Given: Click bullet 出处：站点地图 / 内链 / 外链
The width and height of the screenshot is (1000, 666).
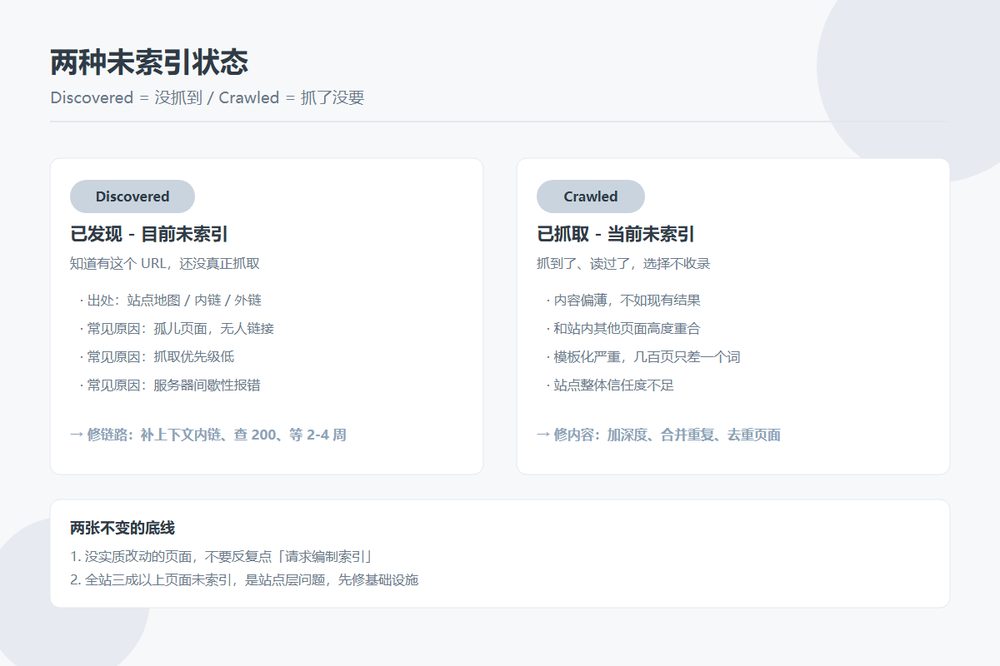Looking at the screenshot, I should coord(170,300).
